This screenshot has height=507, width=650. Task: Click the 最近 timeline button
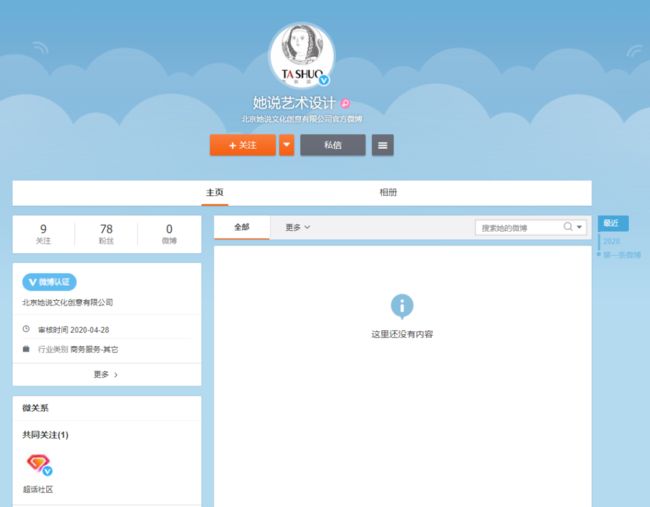[613, 223]
